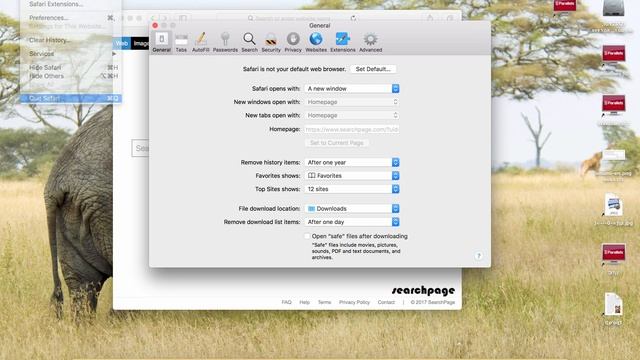This screenshot has height=360, width=640.
Task: Click the Set to Current Page button
Action: coord(337,143)
